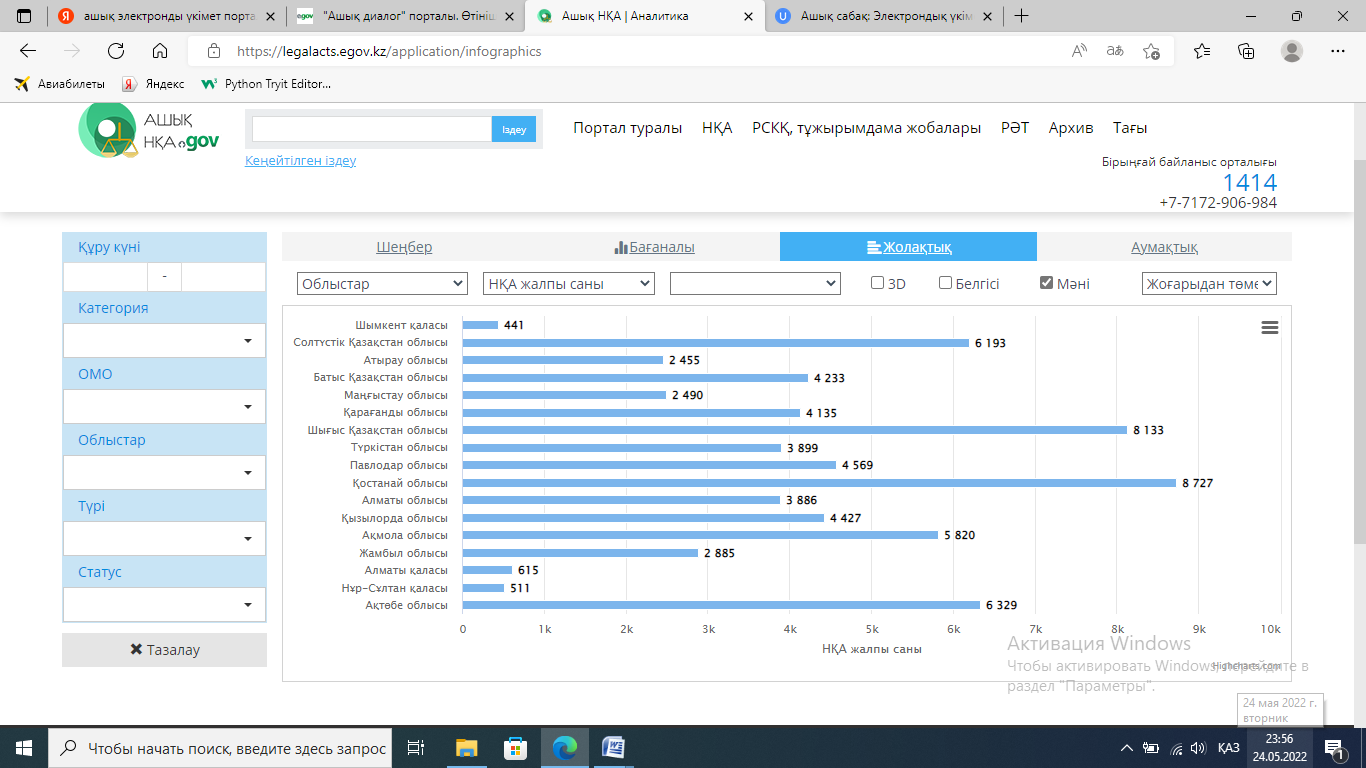Viewport: 1366px width, 768px height.
Task: Add this page to favorites star icon
Action: pyautogui.click(x=1151, y=51)
